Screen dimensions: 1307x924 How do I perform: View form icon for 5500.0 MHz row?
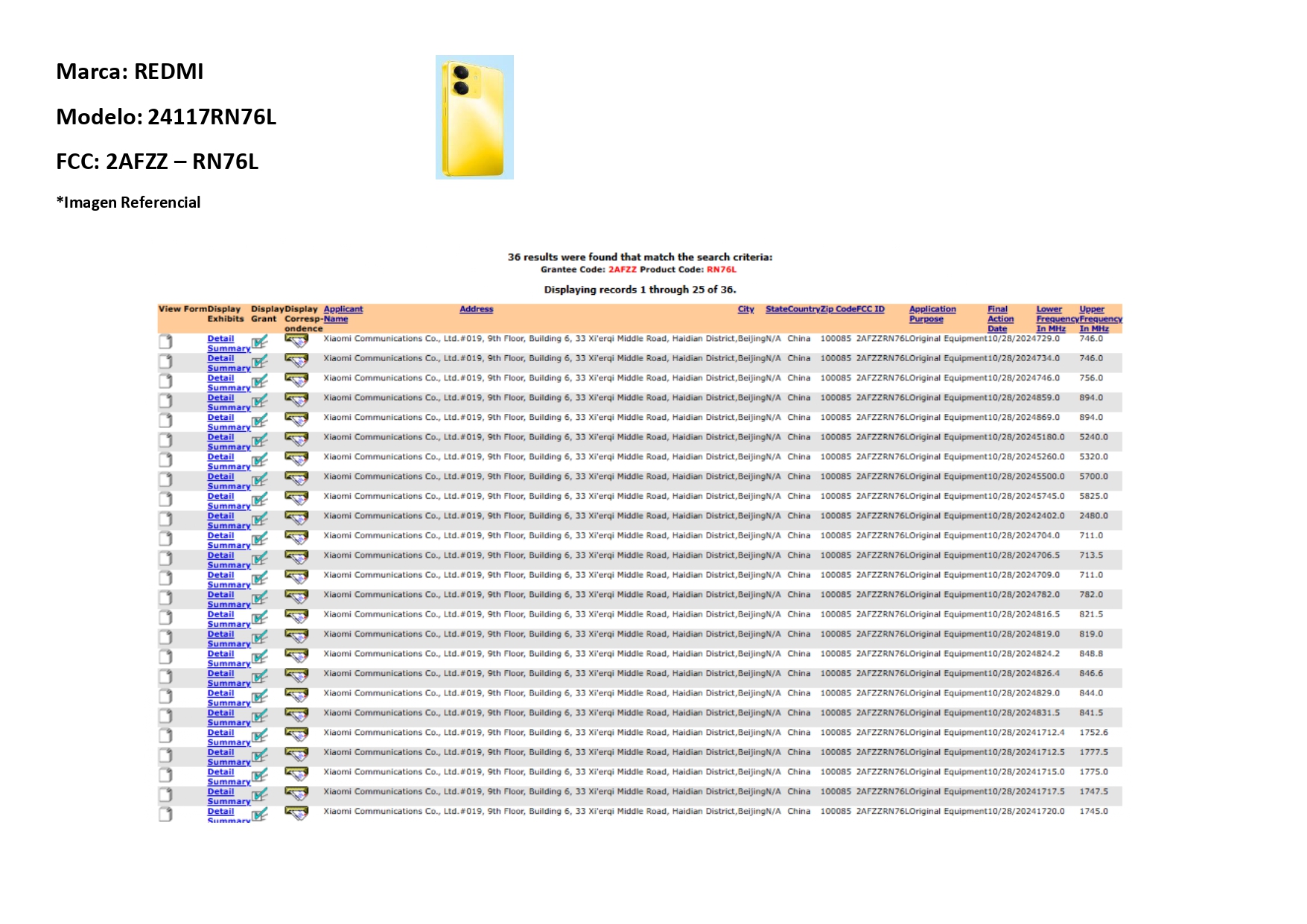click(x=165, y=479)
